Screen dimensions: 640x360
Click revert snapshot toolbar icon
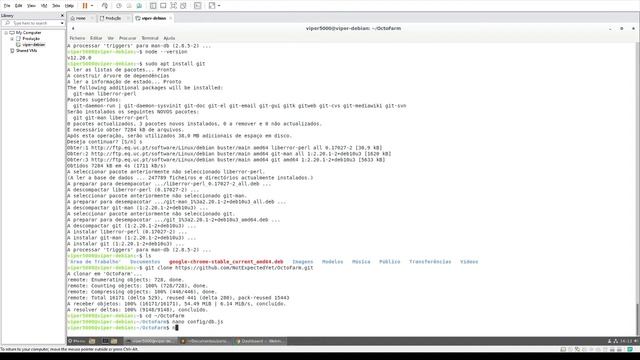click(129, 6)
